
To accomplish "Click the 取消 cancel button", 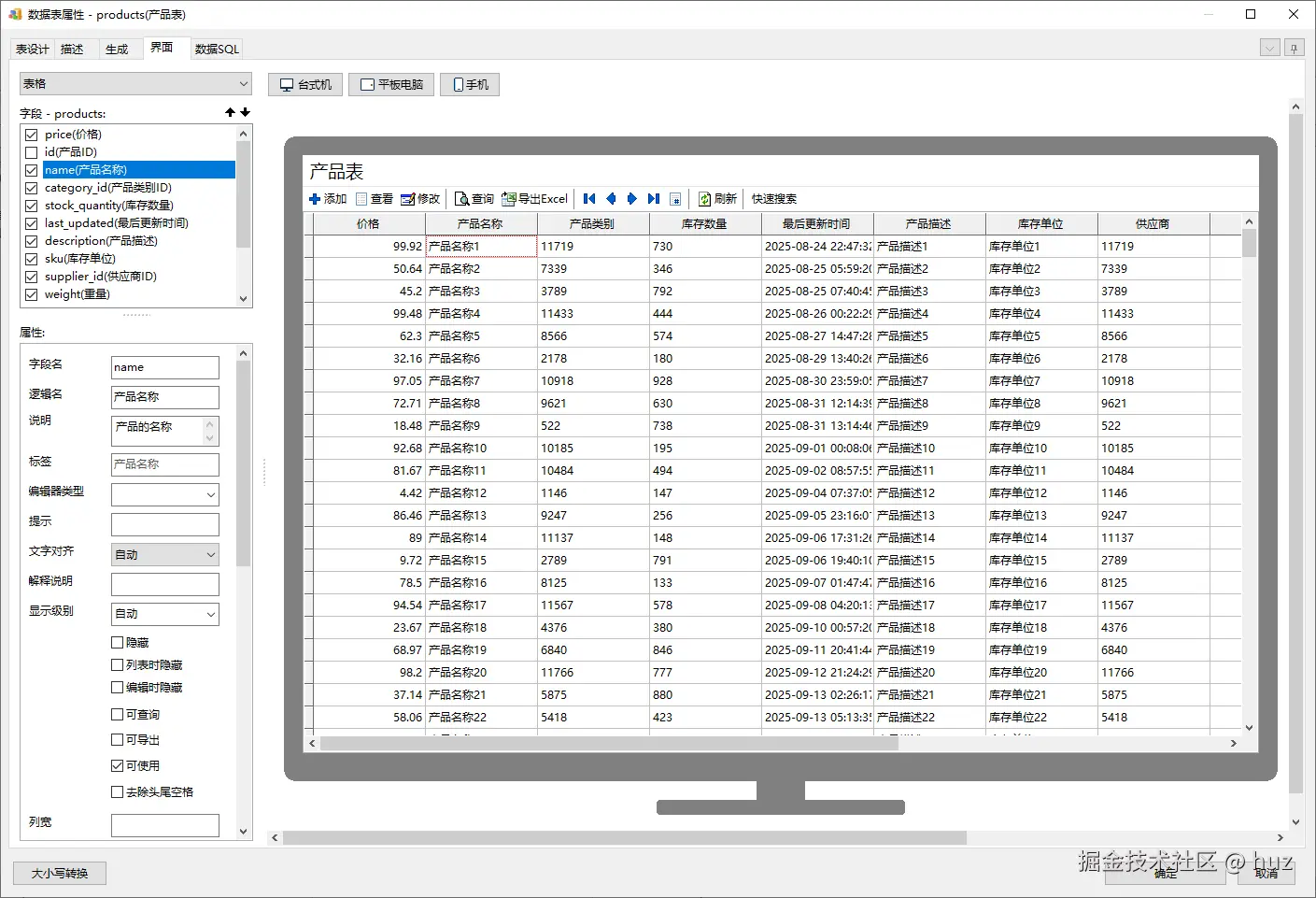I will tap(1266, 874).
